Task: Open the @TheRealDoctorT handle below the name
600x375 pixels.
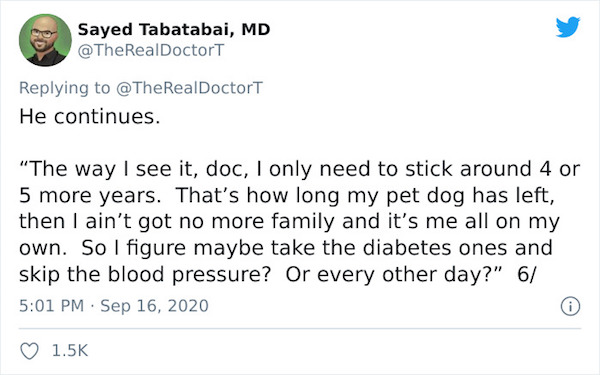Action: [x=151, y=50]
